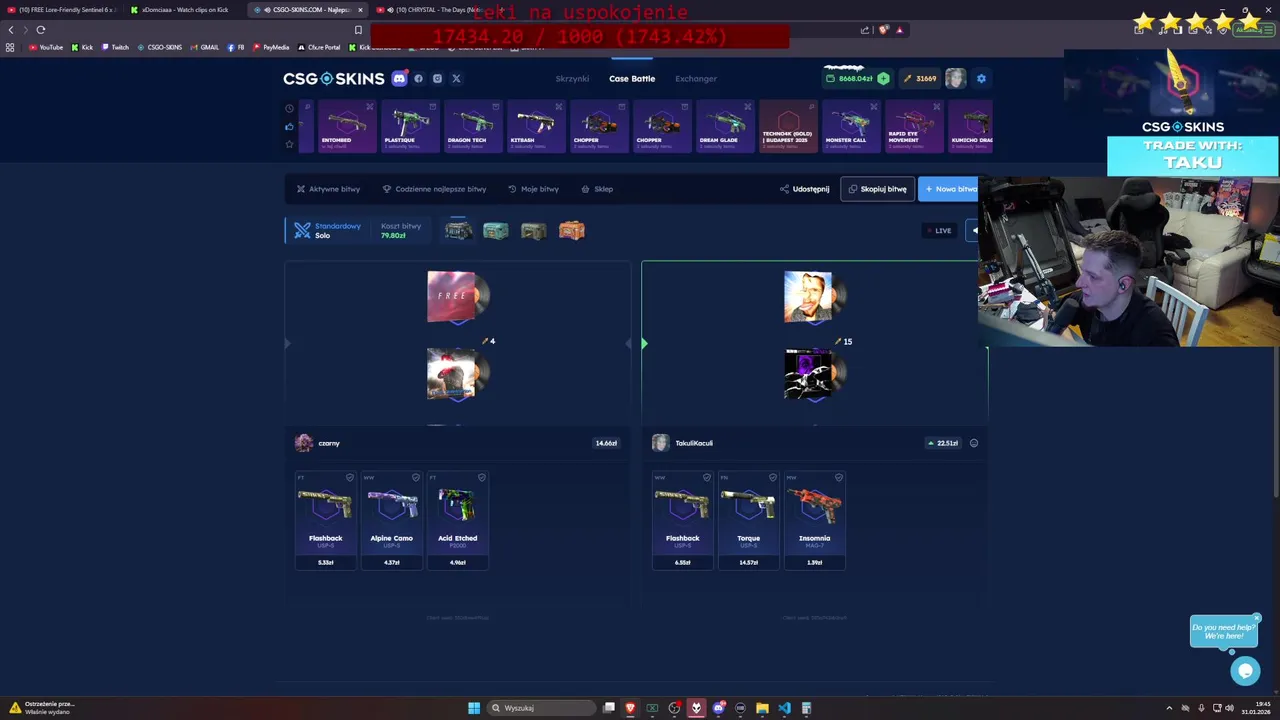The image size is (1280, 720).
Task: Toggle the LIVE indicator
Action: [x=939, y=231]
